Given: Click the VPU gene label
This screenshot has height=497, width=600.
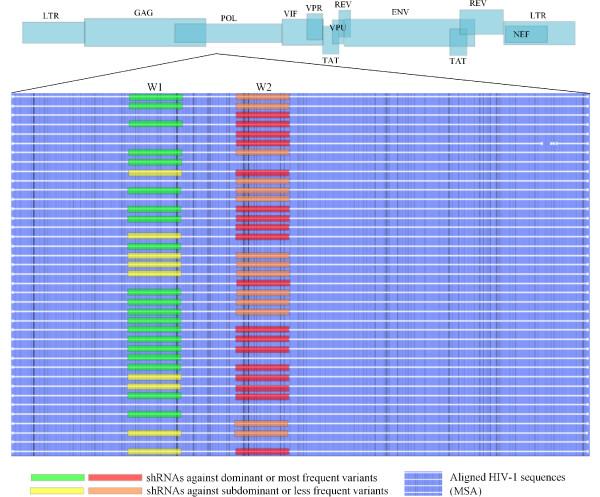Looking at the screenshot, I should tap(337, 28).
